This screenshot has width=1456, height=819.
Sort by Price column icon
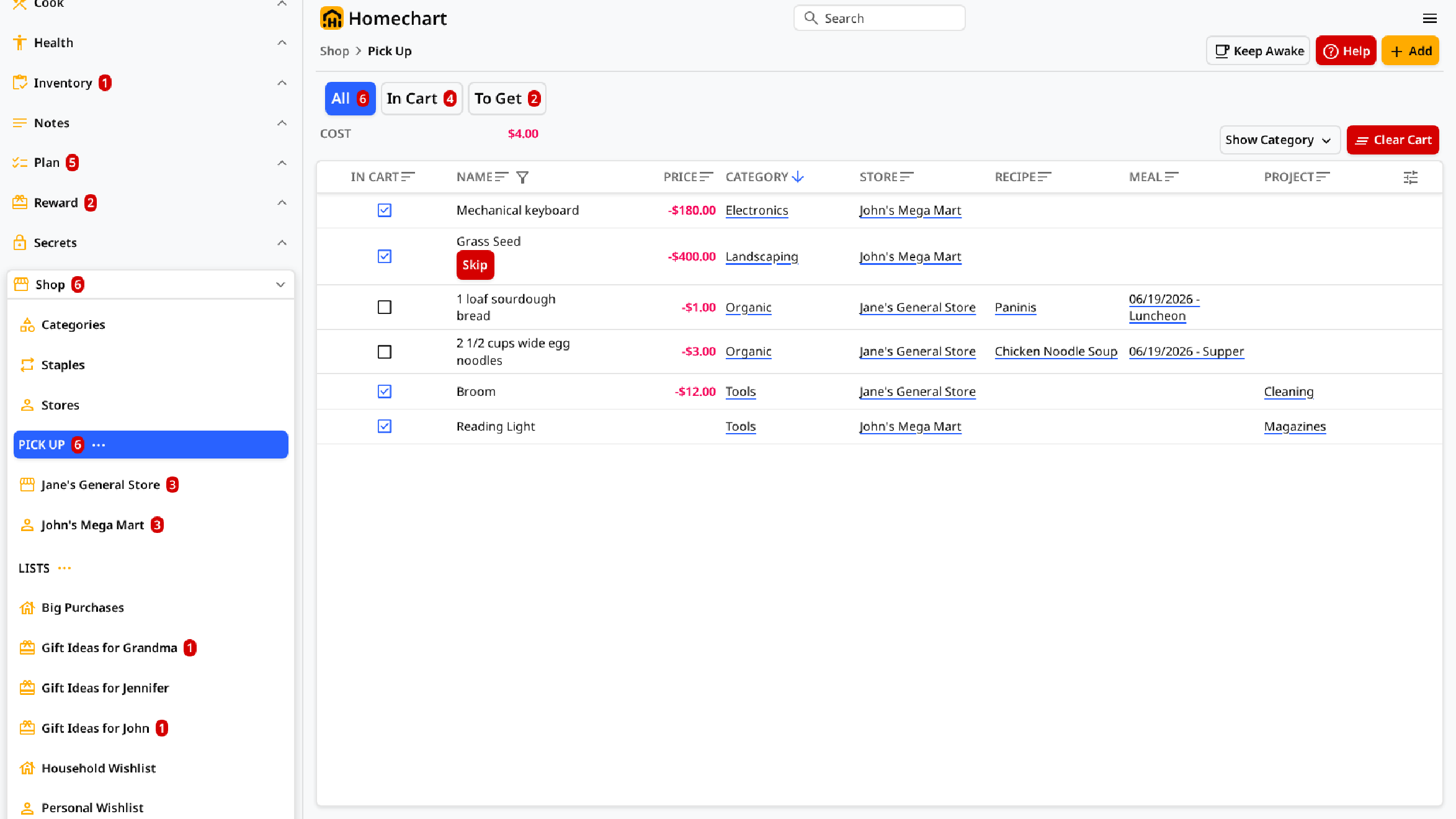point(706,177)
